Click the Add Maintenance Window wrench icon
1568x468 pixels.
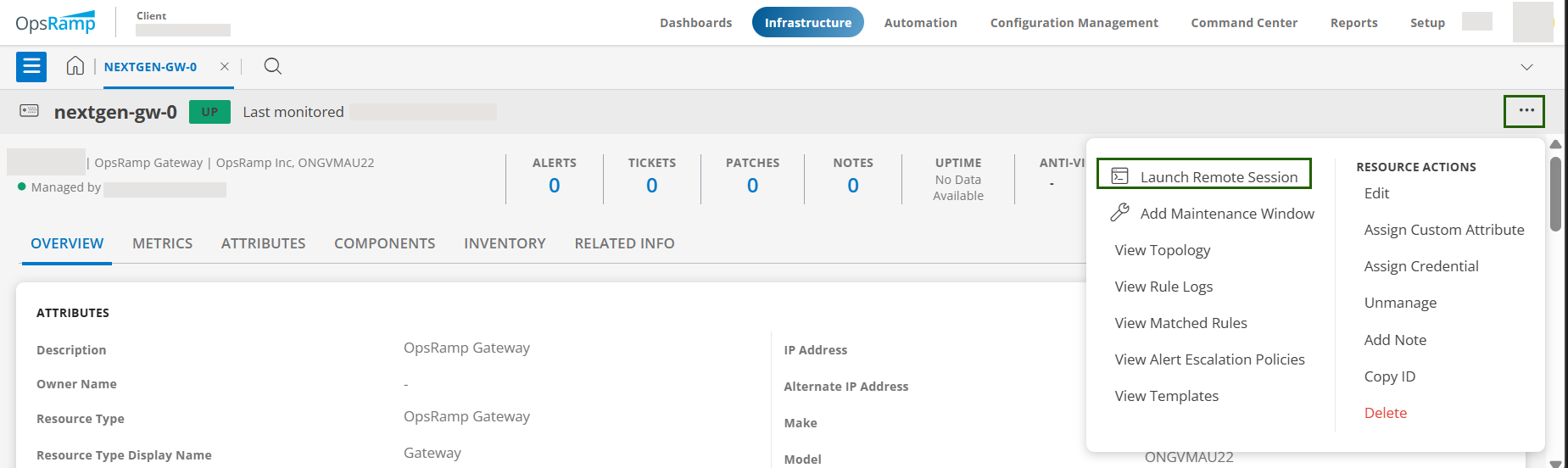[1119, 213]
